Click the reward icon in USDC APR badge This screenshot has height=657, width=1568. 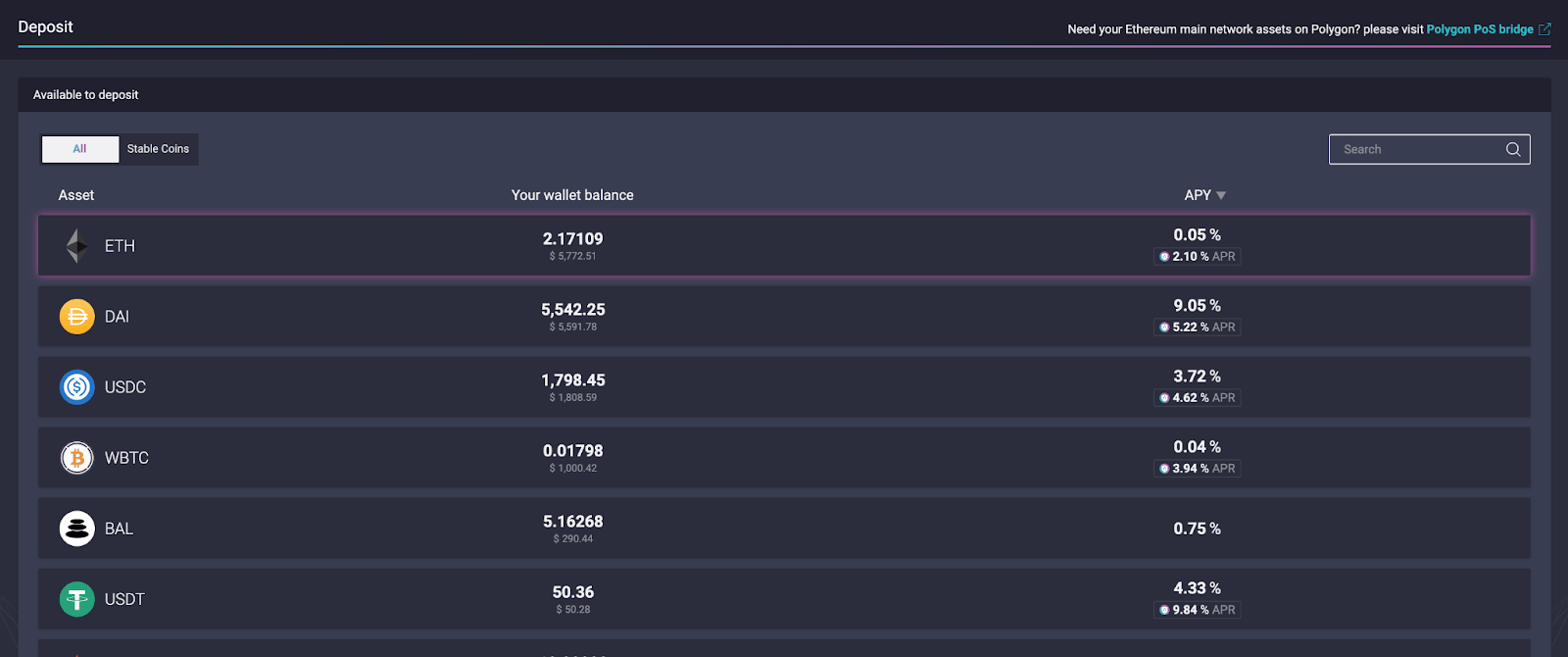click(x=1164, y=398)
